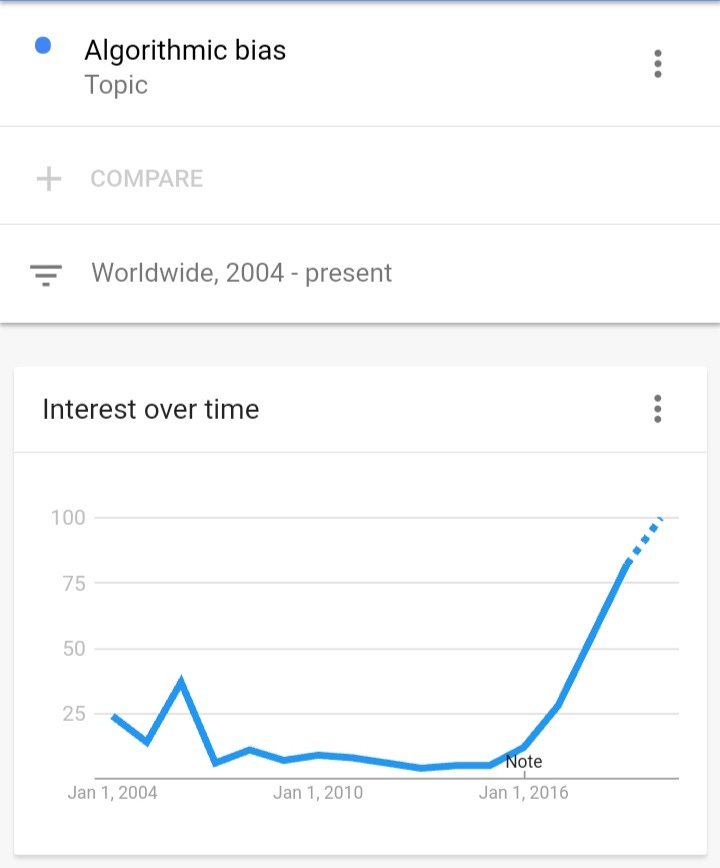Viewport: 720px width, 868px height.
Task: Click the Topic label under the term
Action: click(116, 85)
